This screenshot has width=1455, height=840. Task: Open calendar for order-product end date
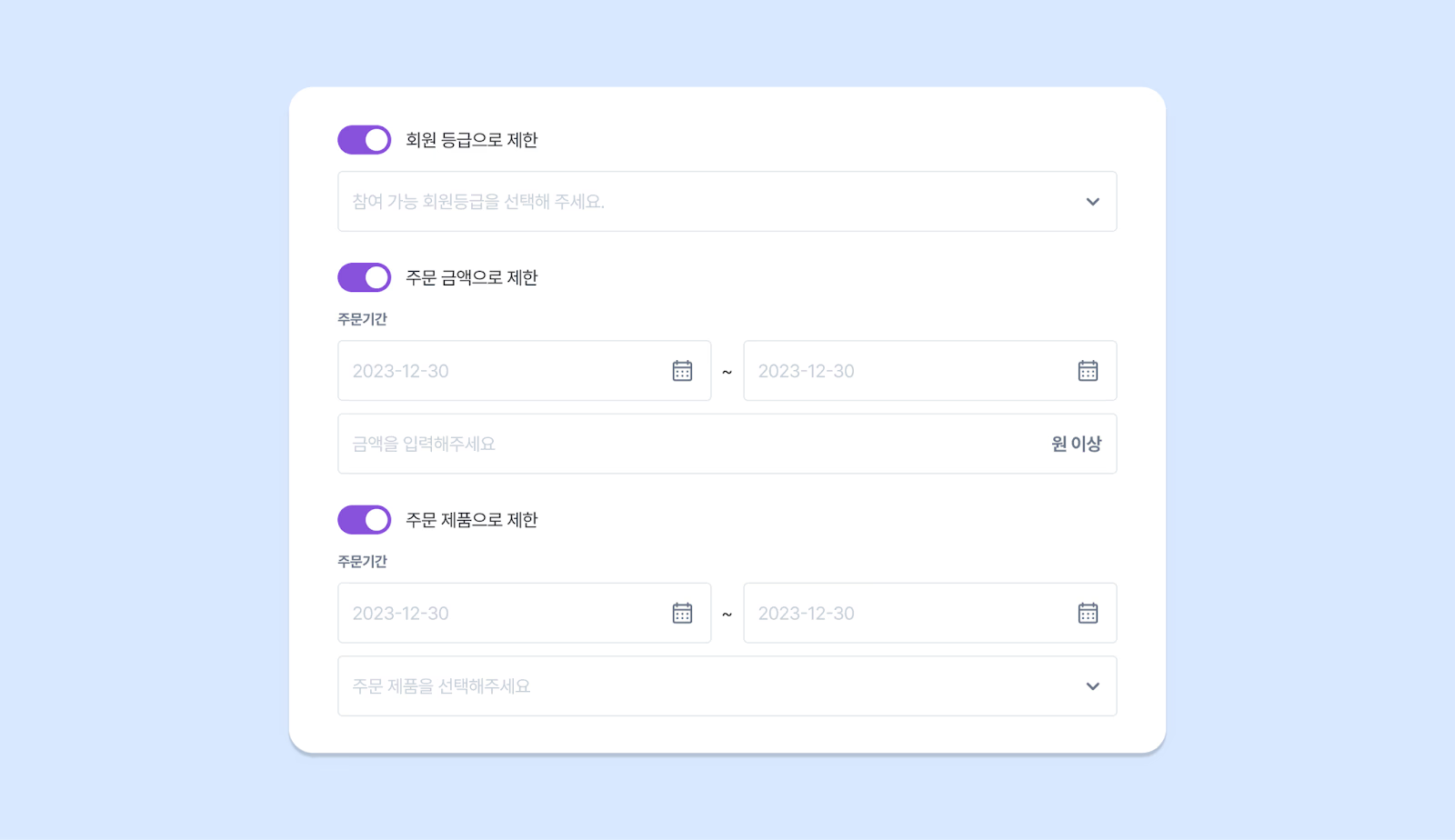tap(1088, 613)
